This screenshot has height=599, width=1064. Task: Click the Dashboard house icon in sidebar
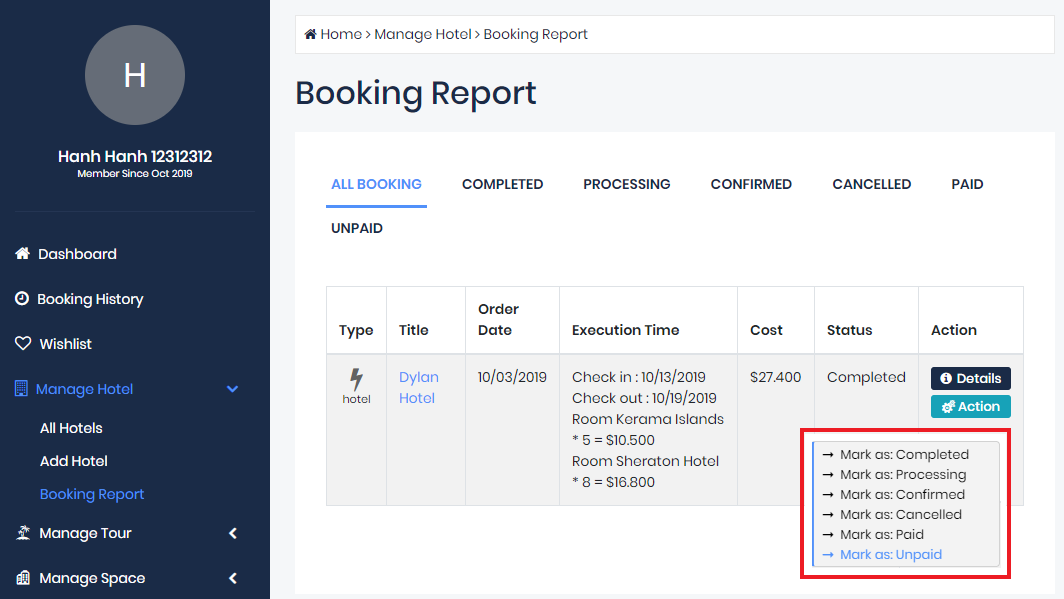(22, 254)
